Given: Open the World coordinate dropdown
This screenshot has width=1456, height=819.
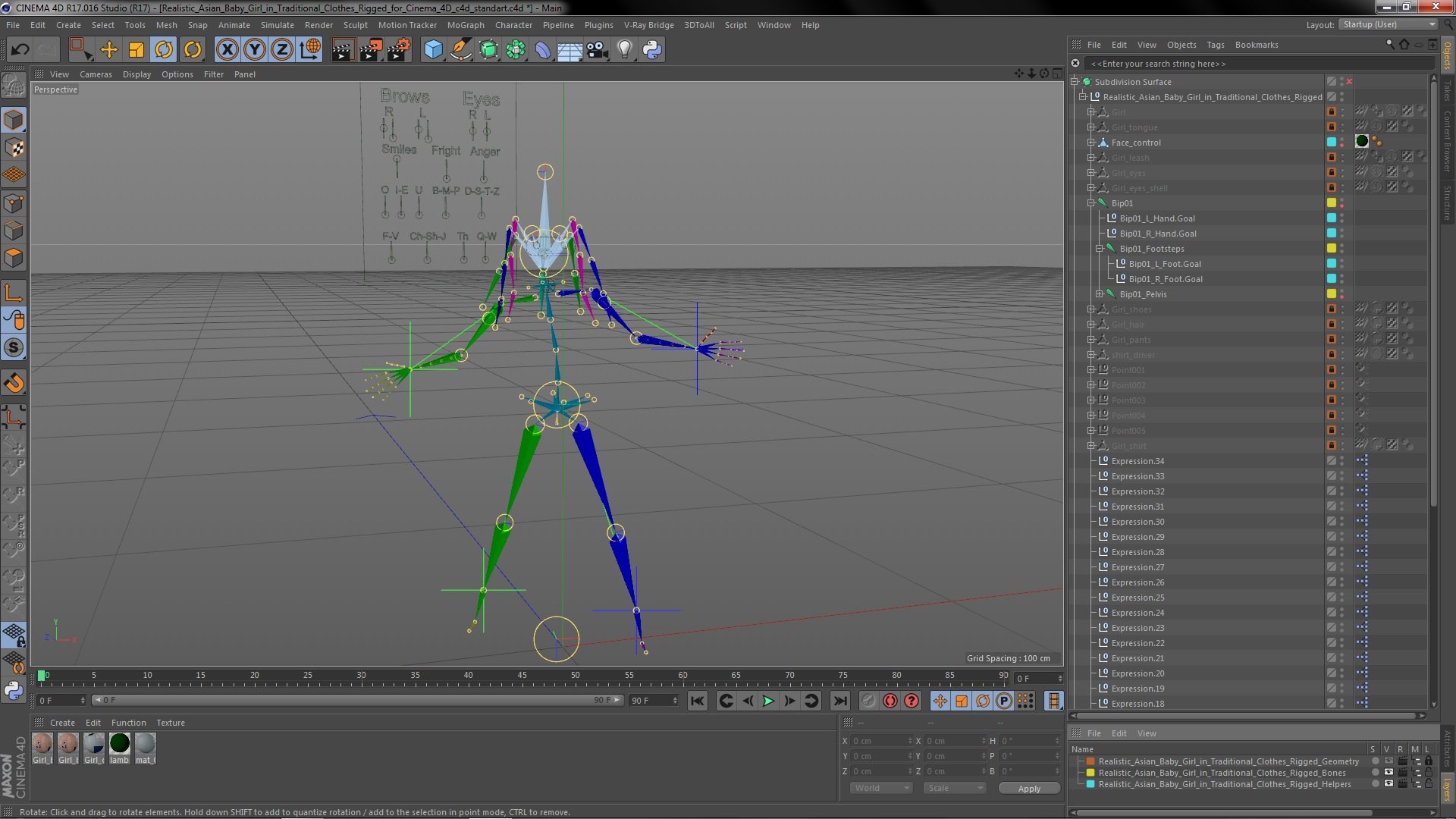Looking at the screenshot, I should 880,789.
